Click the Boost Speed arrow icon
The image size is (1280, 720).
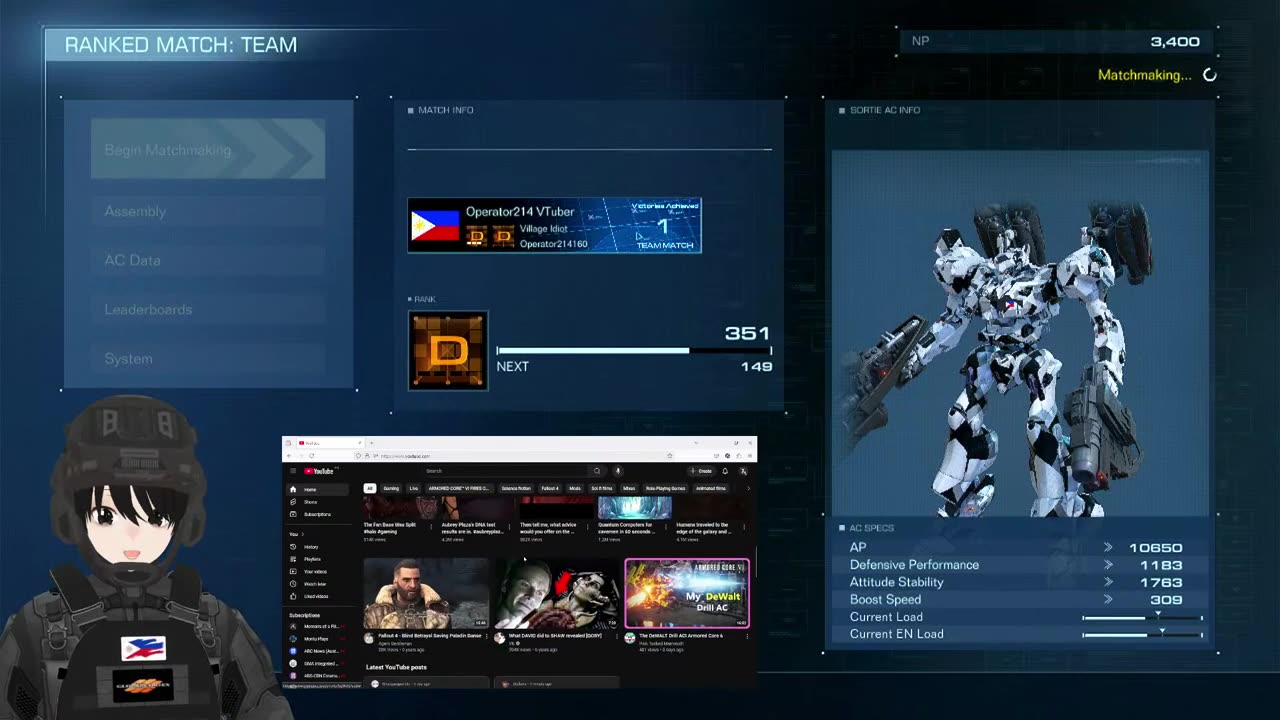coord(1108,599)
